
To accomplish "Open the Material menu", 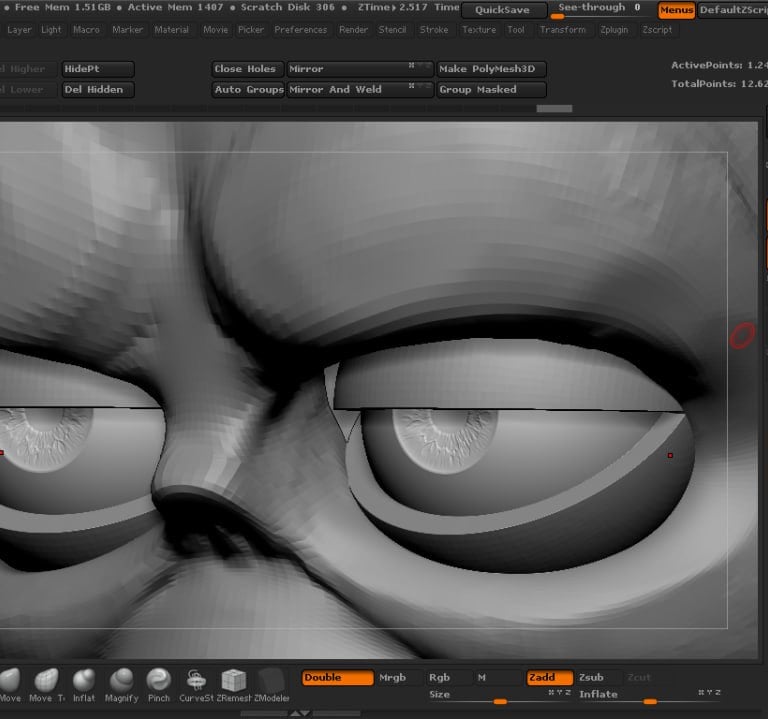I will pyautogui.click(x=171, y=30).
